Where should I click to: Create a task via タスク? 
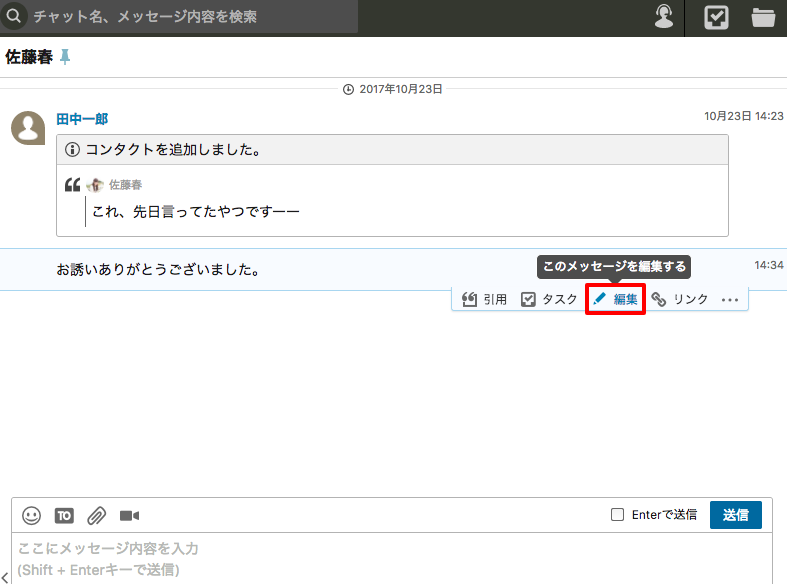pyautogui.click(x=549, y=299)
